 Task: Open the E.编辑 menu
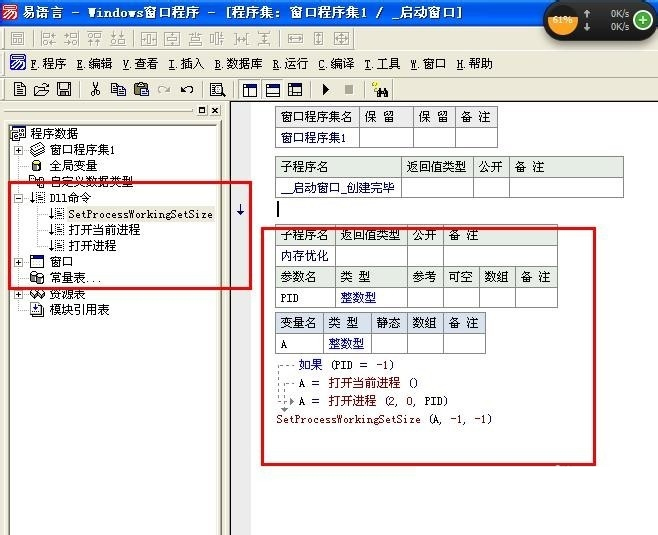pyautogui.click(x=94, y=64)
